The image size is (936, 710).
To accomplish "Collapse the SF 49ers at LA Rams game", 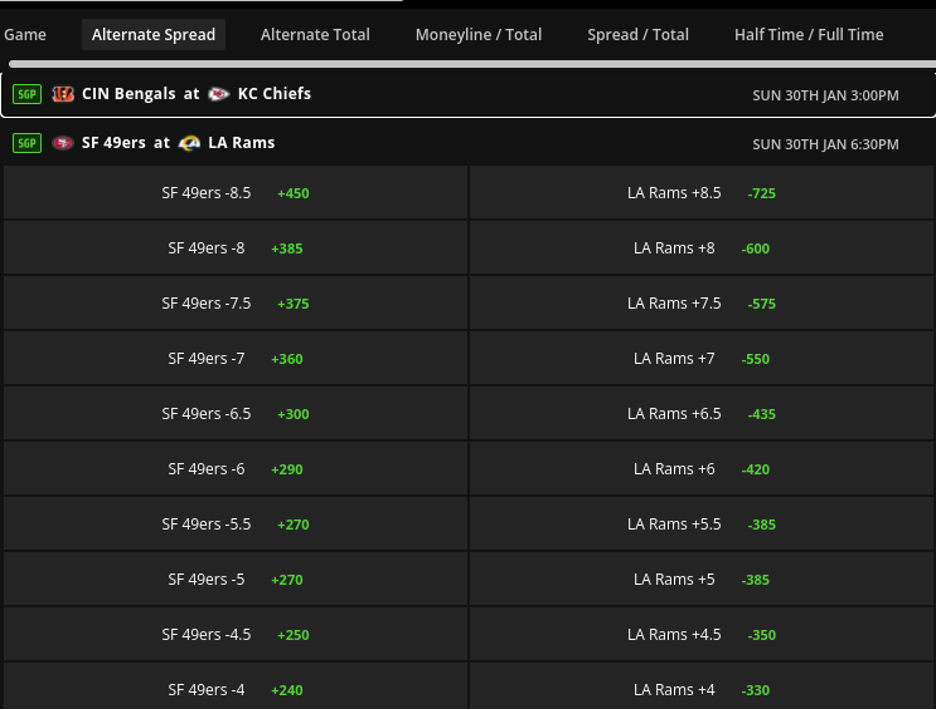I will click(468, 143).
